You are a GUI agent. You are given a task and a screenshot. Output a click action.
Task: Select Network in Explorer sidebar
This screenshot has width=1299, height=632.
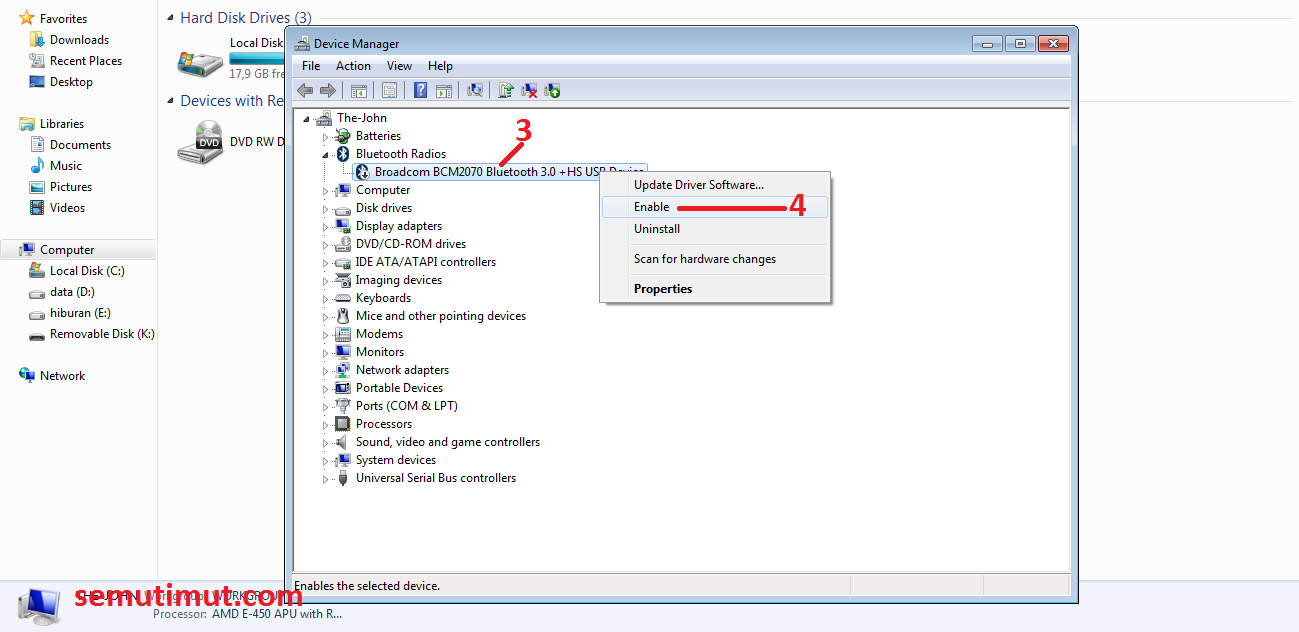coord(62,376)
